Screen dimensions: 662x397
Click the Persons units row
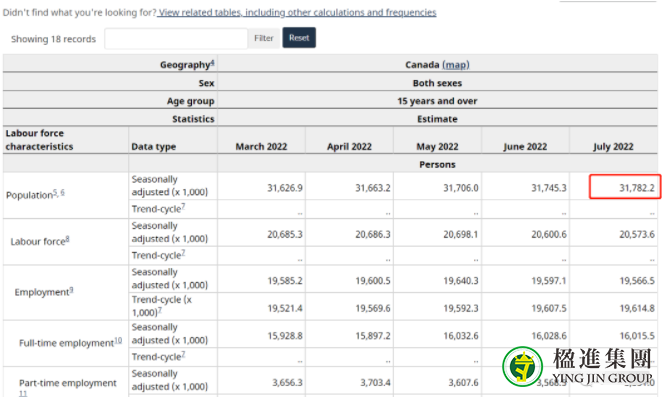pyautogui.click(x=437, y=164)
